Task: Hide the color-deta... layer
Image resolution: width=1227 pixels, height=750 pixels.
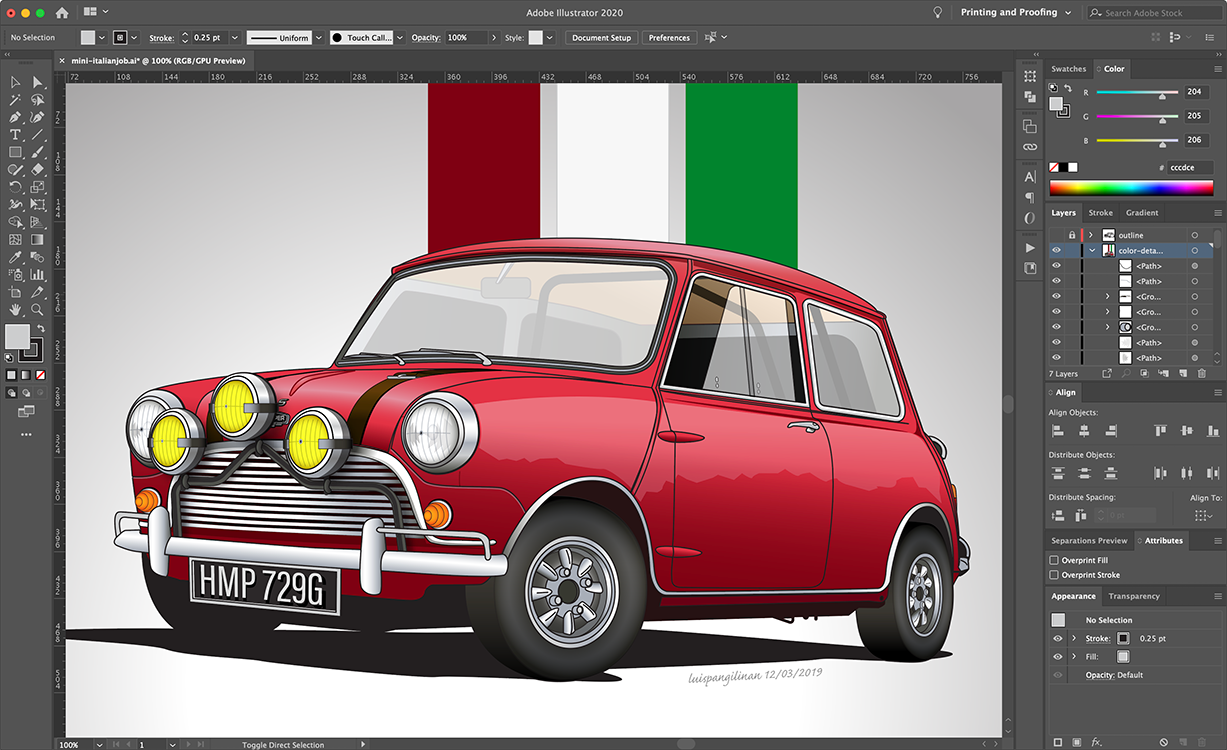Action: coord(1056,250)
